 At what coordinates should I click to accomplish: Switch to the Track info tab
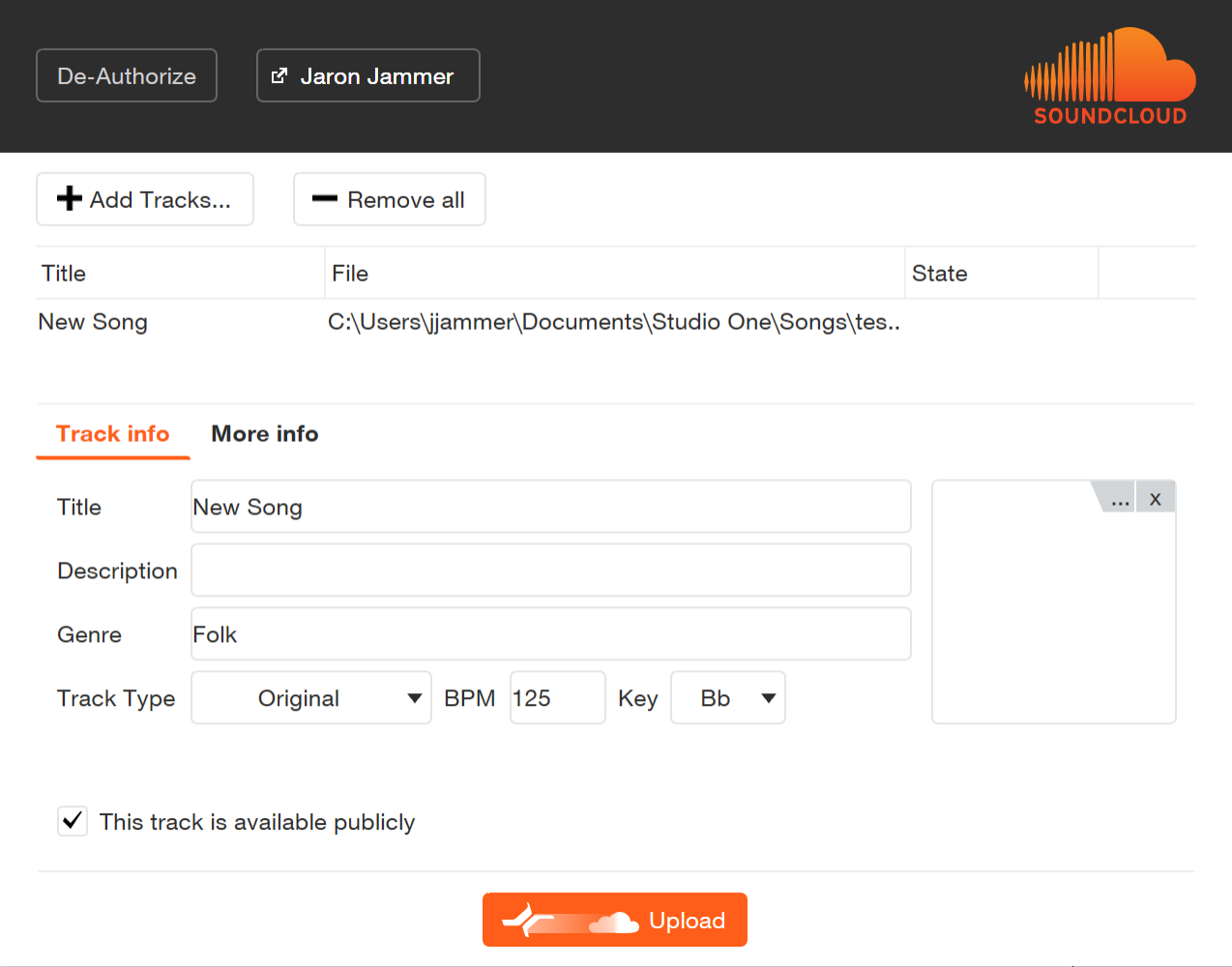[x=113, y=434]
